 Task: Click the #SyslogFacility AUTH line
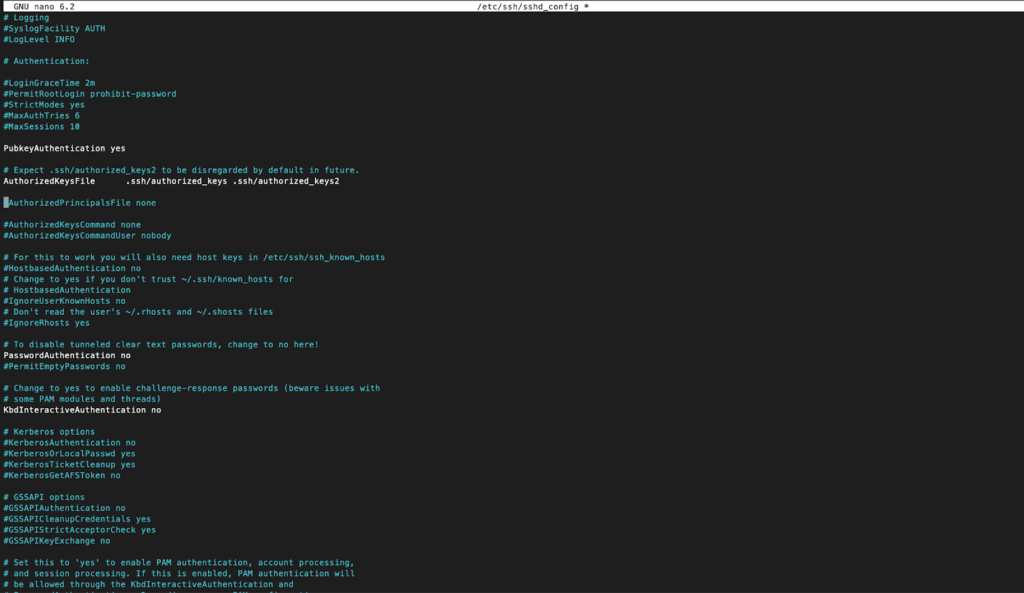pos(54,28)
